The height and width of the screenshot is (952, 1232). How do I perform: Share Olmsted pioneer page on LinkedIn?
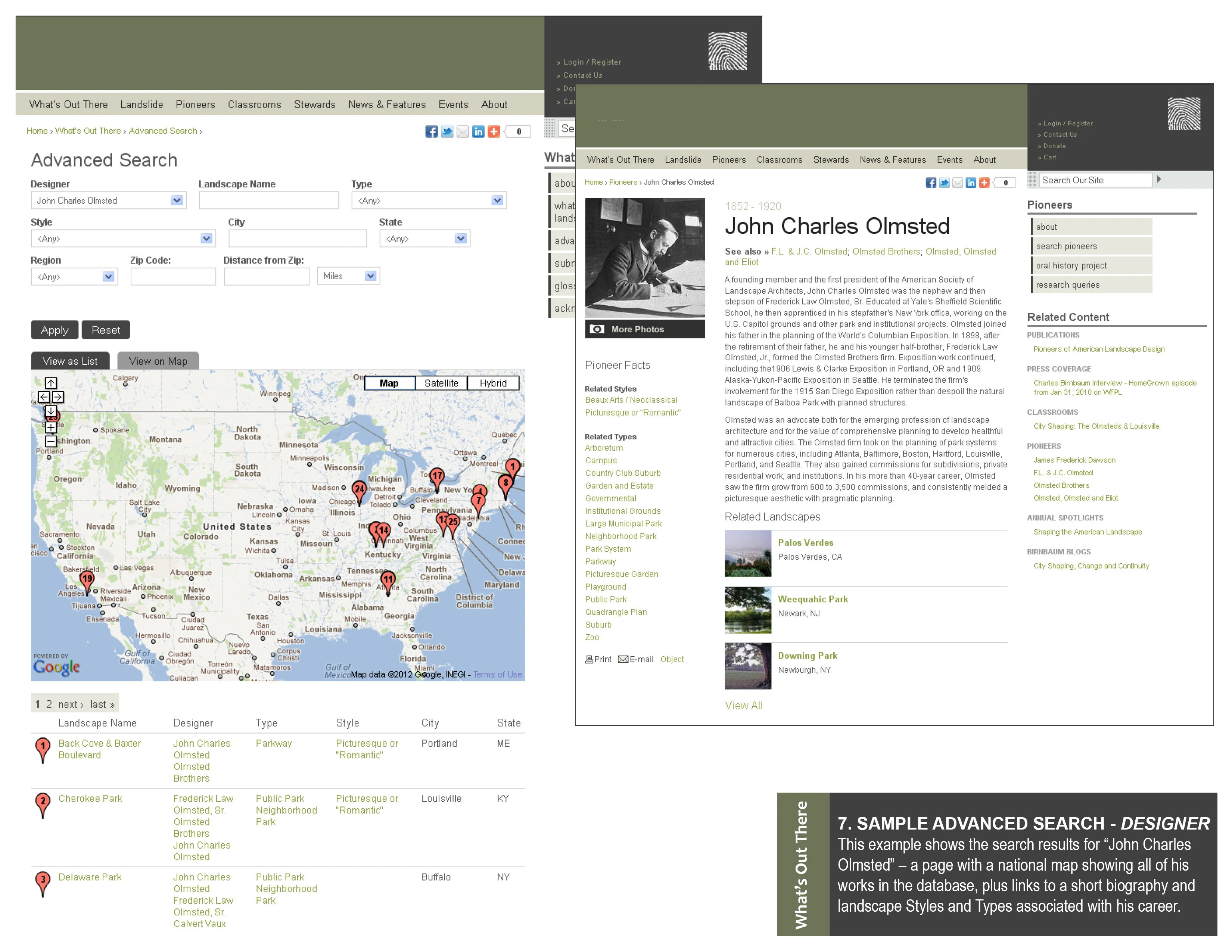(971, 183)
